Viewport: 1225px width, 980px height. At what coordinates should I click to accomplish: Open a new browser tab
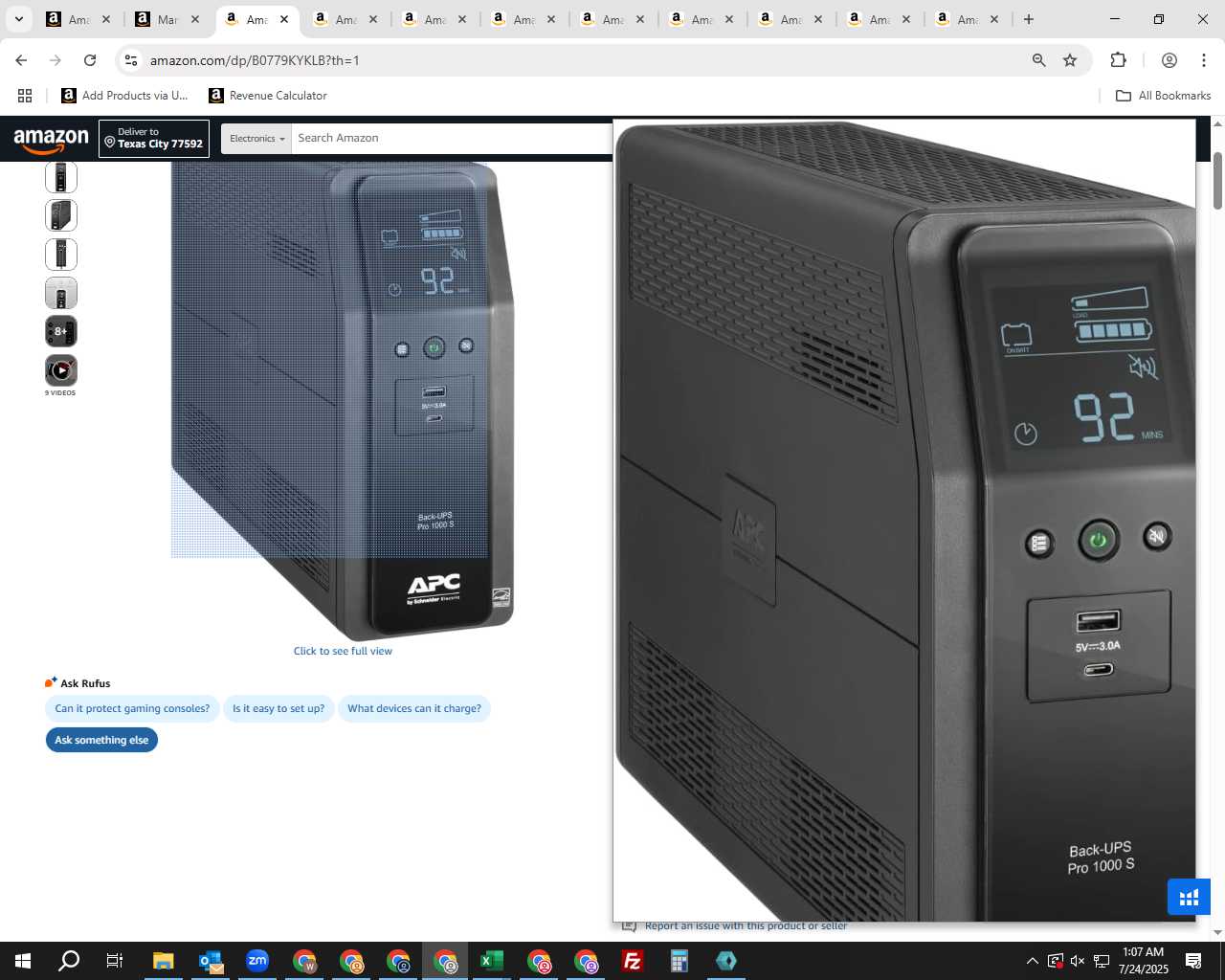click(1029, 19)
